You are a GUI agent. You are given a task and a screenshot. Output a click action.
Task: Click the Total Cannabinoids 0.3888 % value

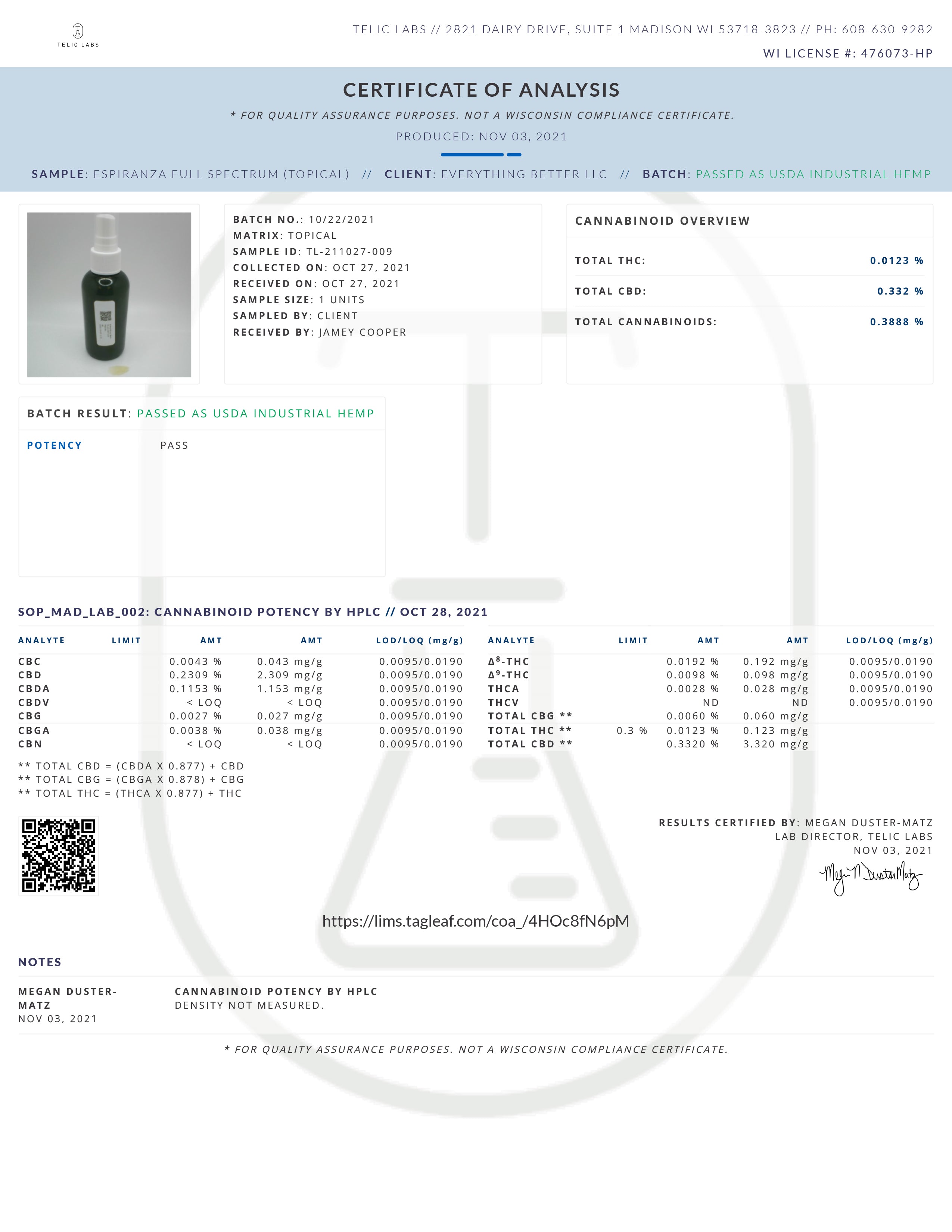(896, 321)
